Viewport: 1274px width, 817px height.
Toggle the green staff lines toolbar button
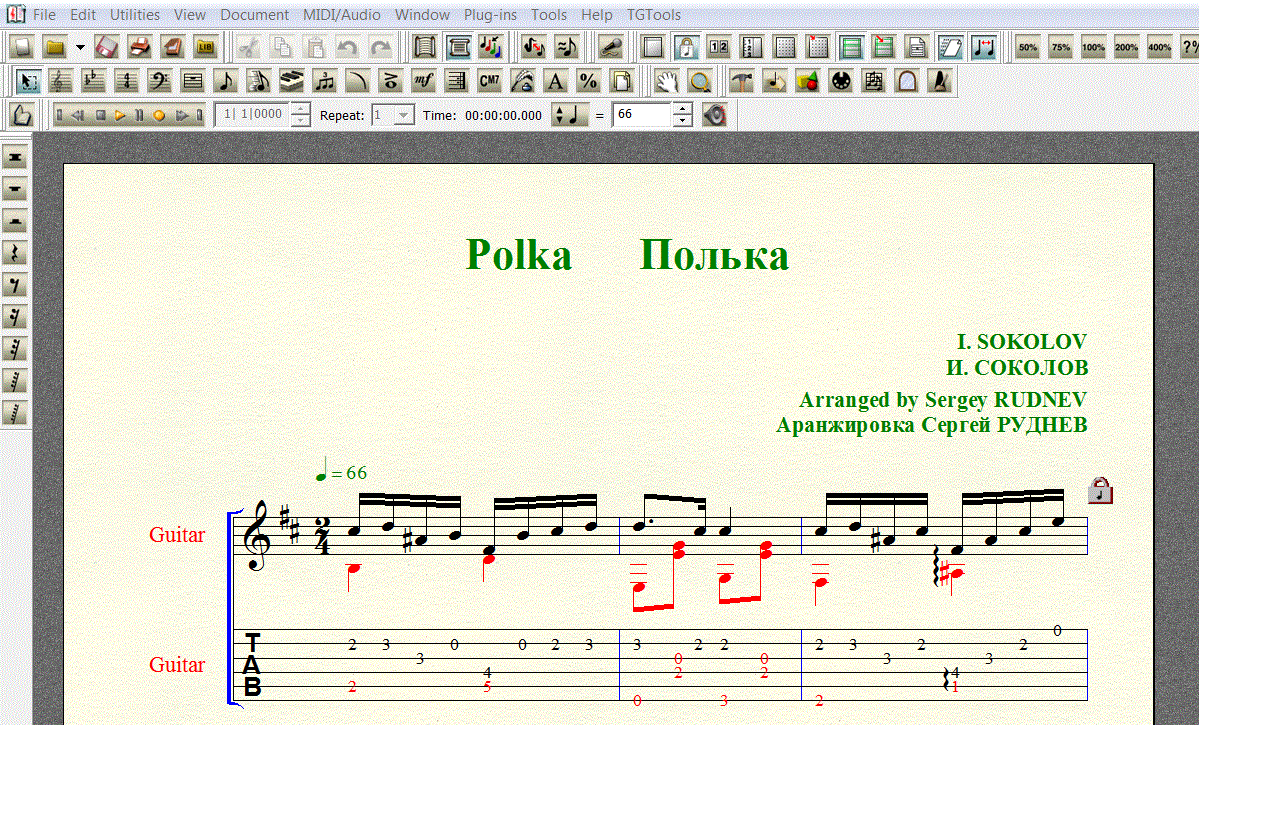(851, 47)
